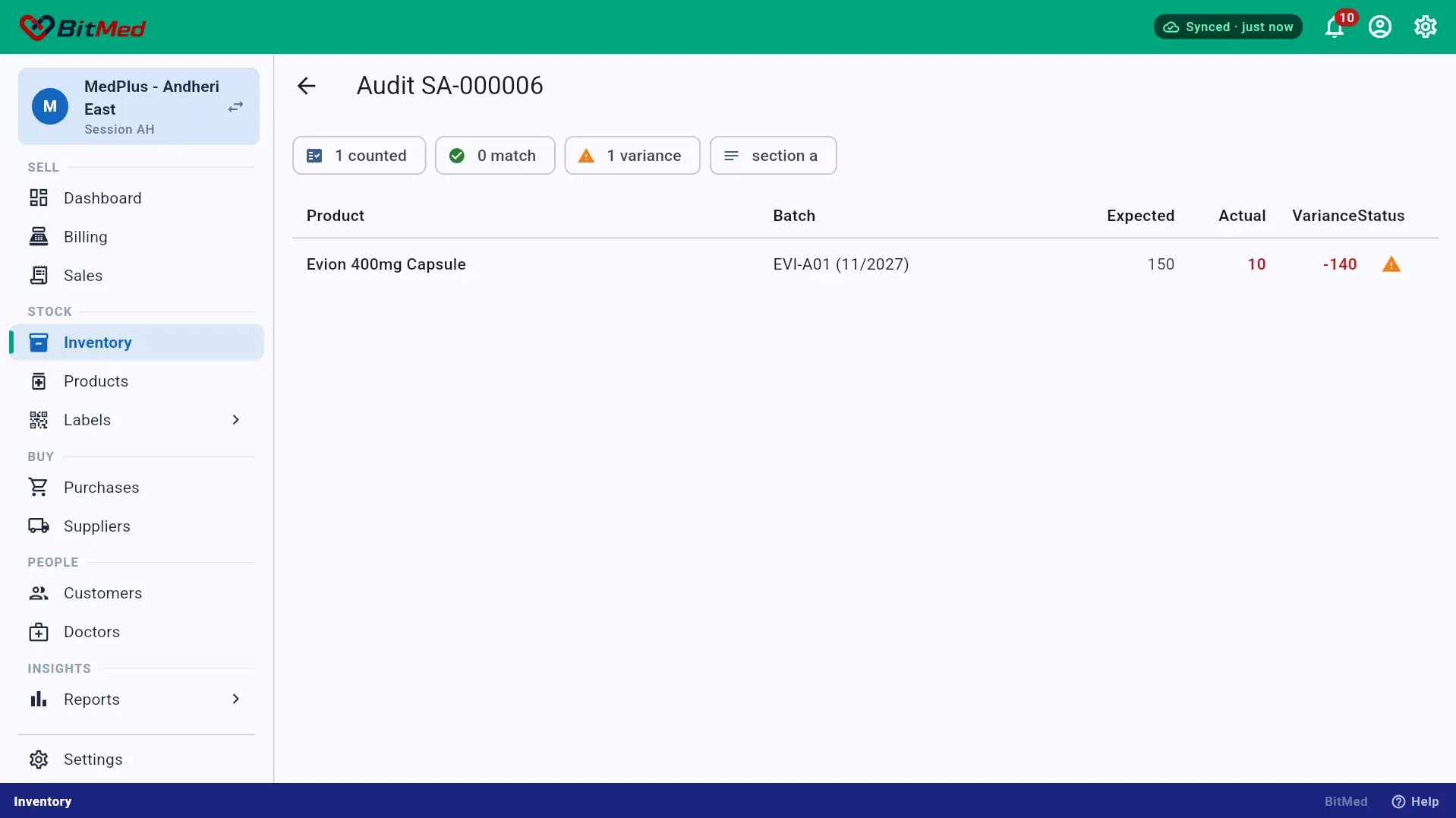Click the expected value 150
Screen dimensions: 1456x818
1161,264
